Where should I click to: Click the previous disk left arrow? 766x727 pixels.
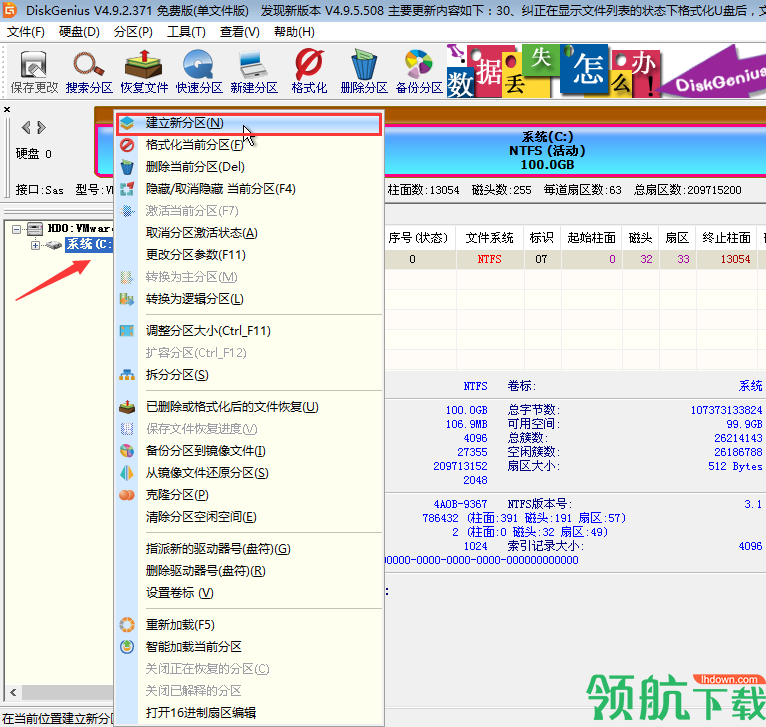point(26,128)
